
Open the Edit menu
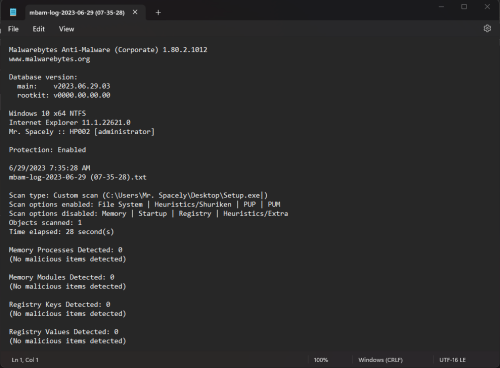39,29
